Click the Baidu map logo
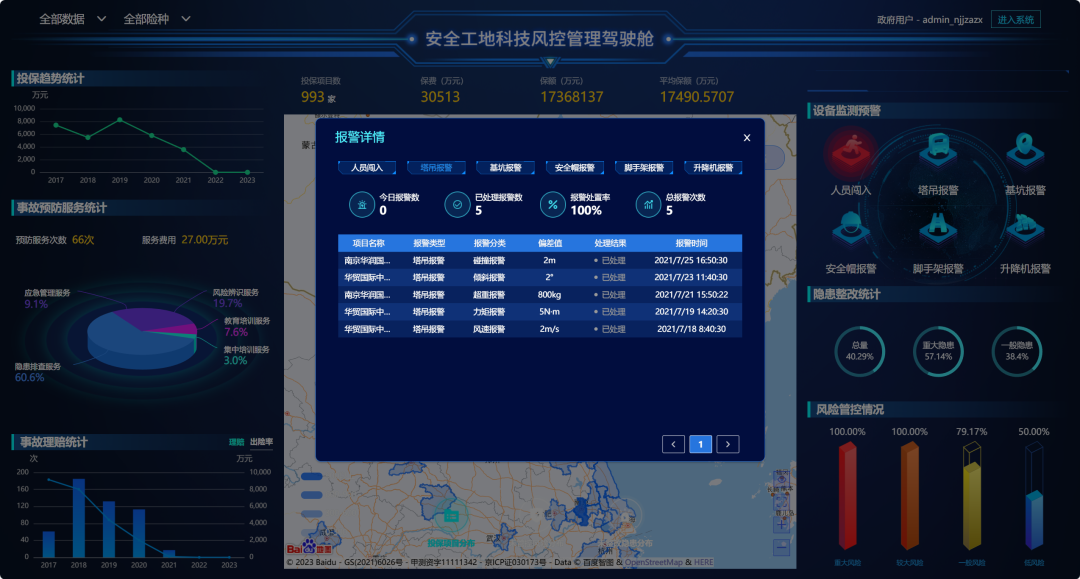 tap(310, 549)
